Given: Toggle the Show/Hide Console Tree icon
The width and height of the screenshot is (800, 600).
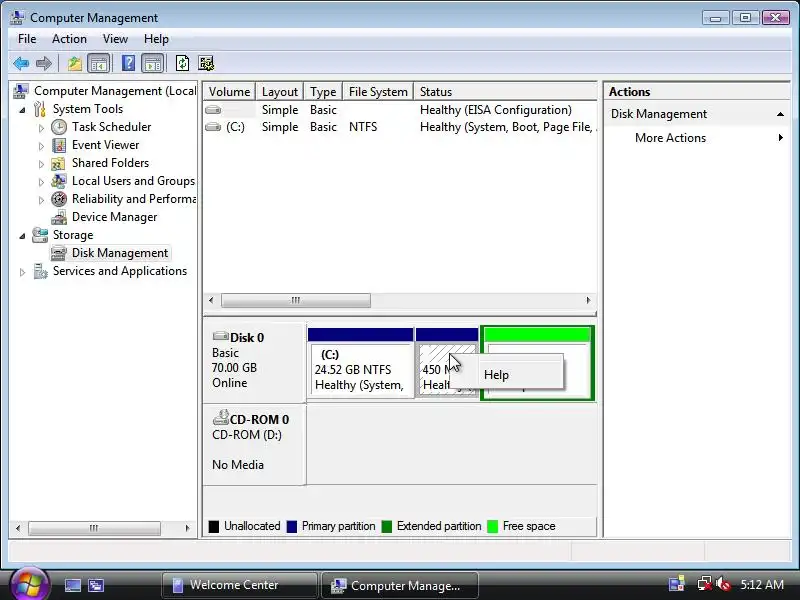Looking at the screenshot, I should (x=98, y=64).
